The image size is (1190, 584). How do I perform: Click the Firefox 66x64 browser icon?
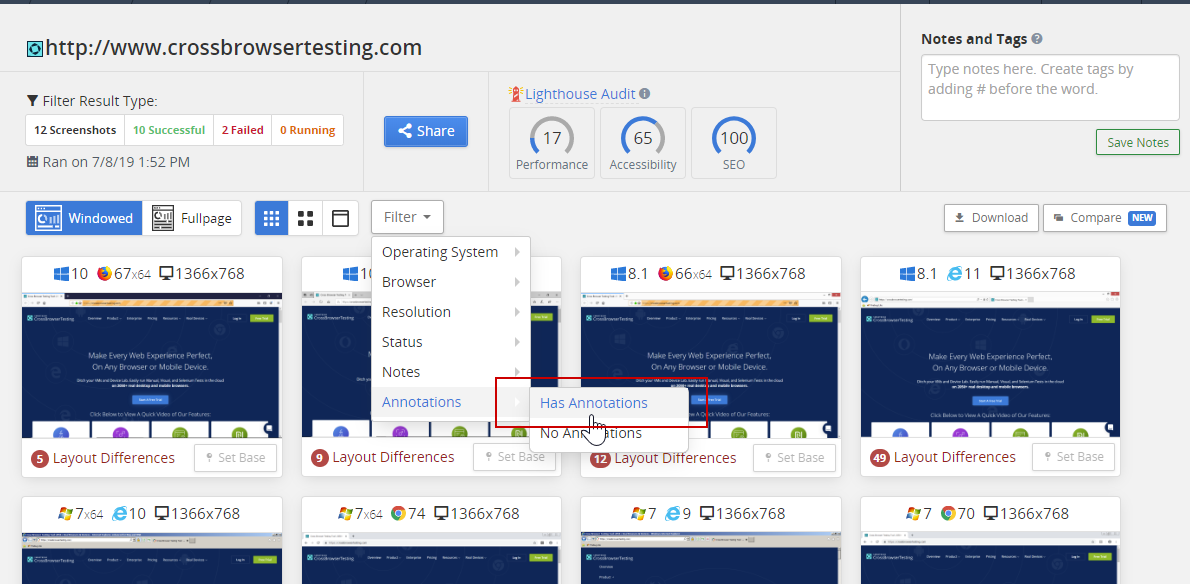(x=665, y=273)
